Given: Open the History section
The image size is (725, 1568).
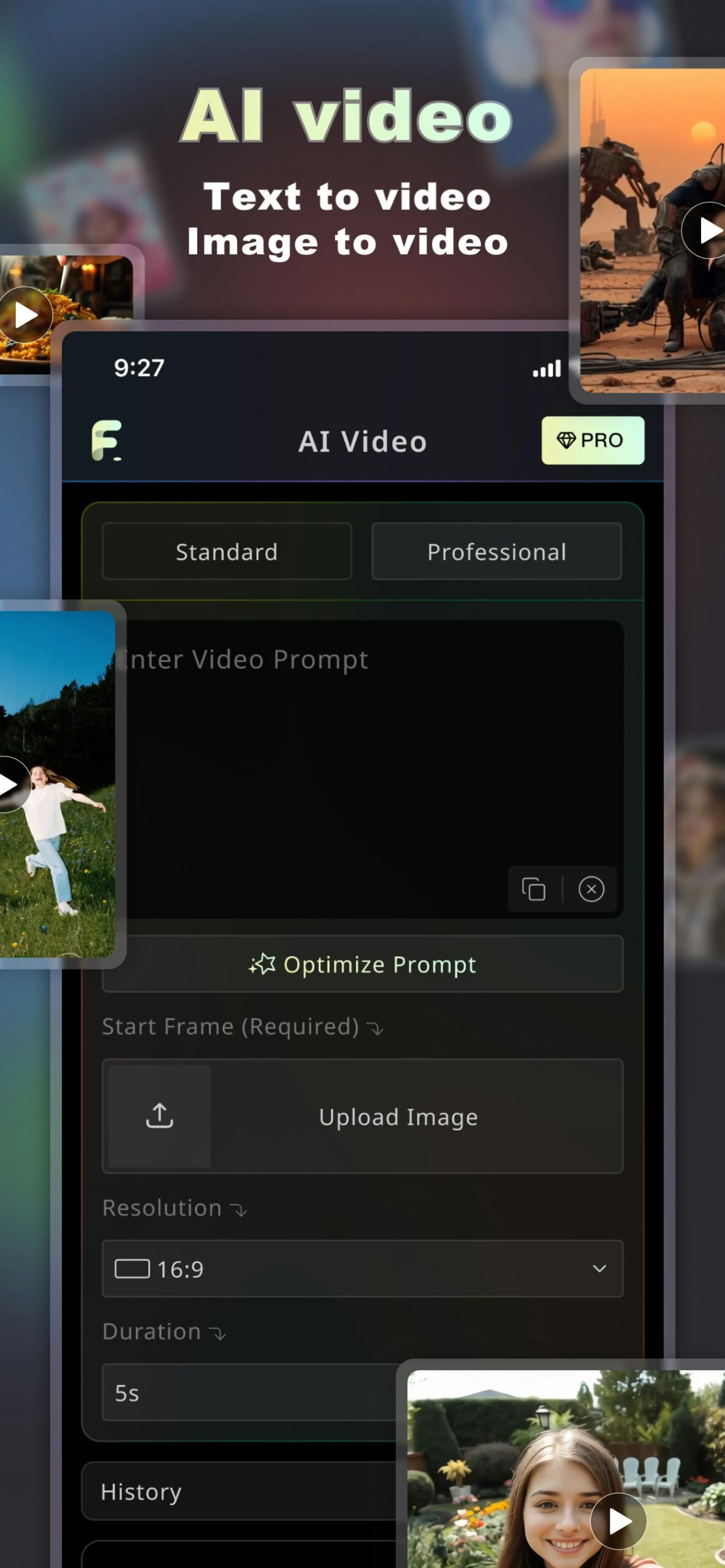Looking at the screenshot, I should tap(239, 1491).
